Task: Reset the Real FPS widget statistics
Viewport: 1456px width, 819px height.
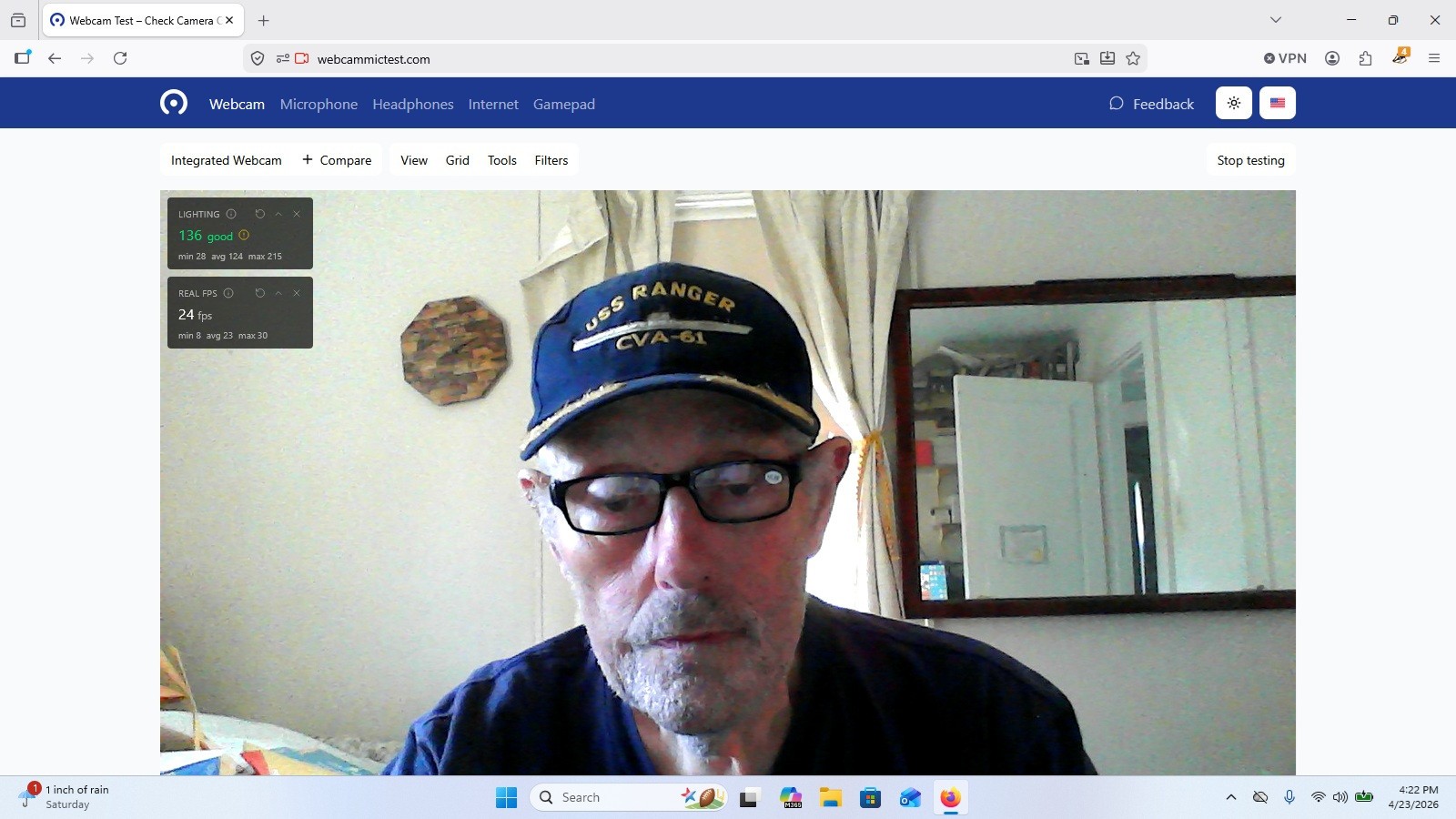Action: 260,293
